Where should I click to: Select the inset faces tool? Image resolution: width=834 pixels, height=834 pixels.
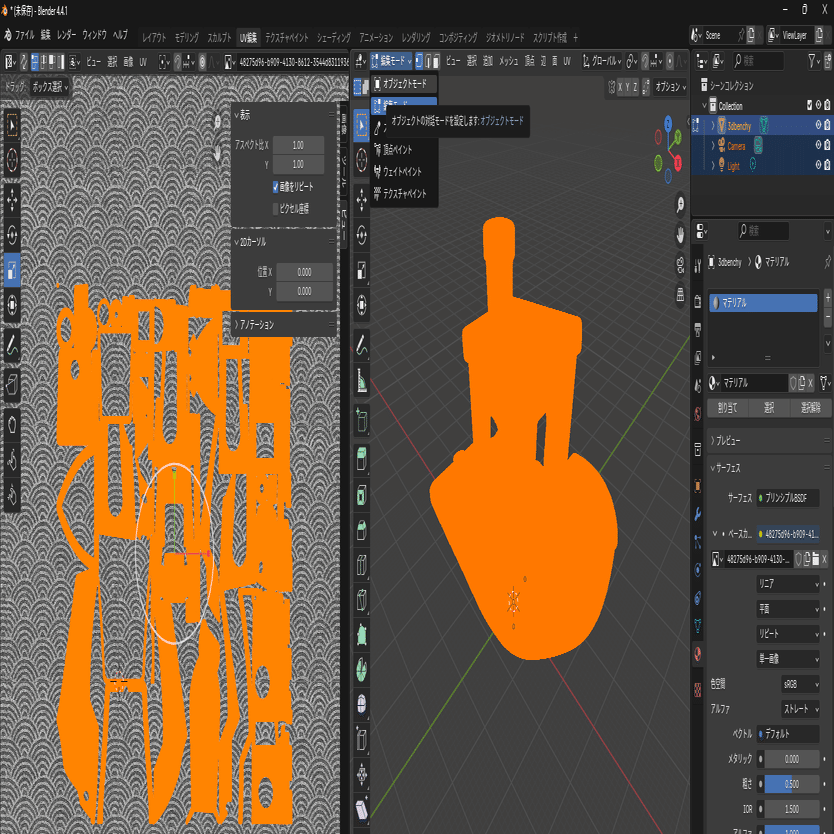click(362, 495)
